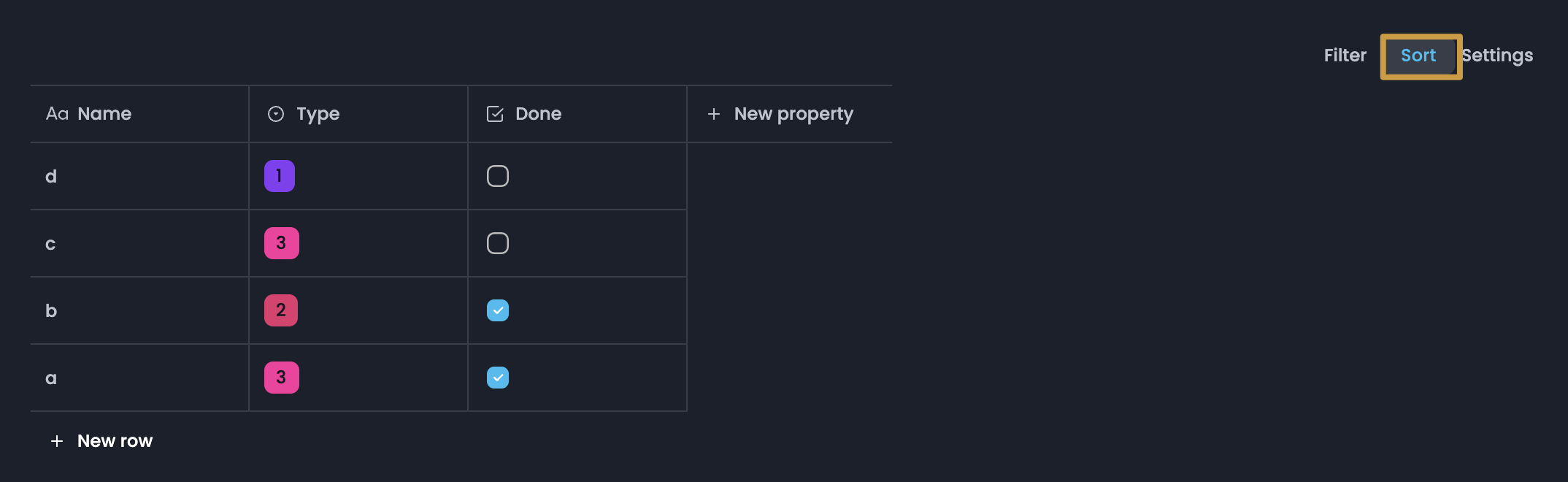Image resolution: width=1568 pixels, height=482 pixels.
Task: Check the Done box for row d
Action: tap(498, 176)
